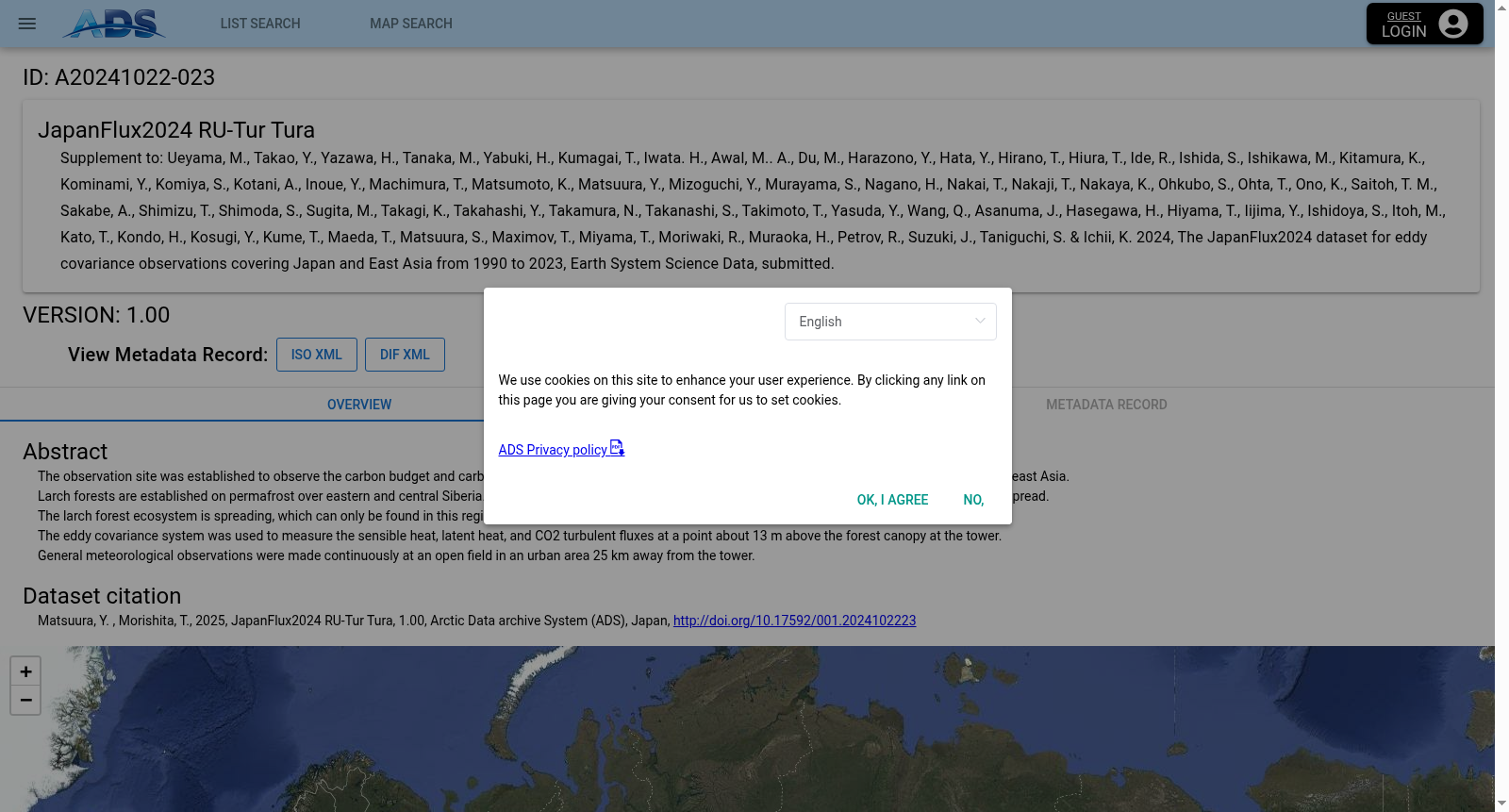1509x812 pixels.
Task: Decline cookies with the NO button
Action: (x=973, y=500)
